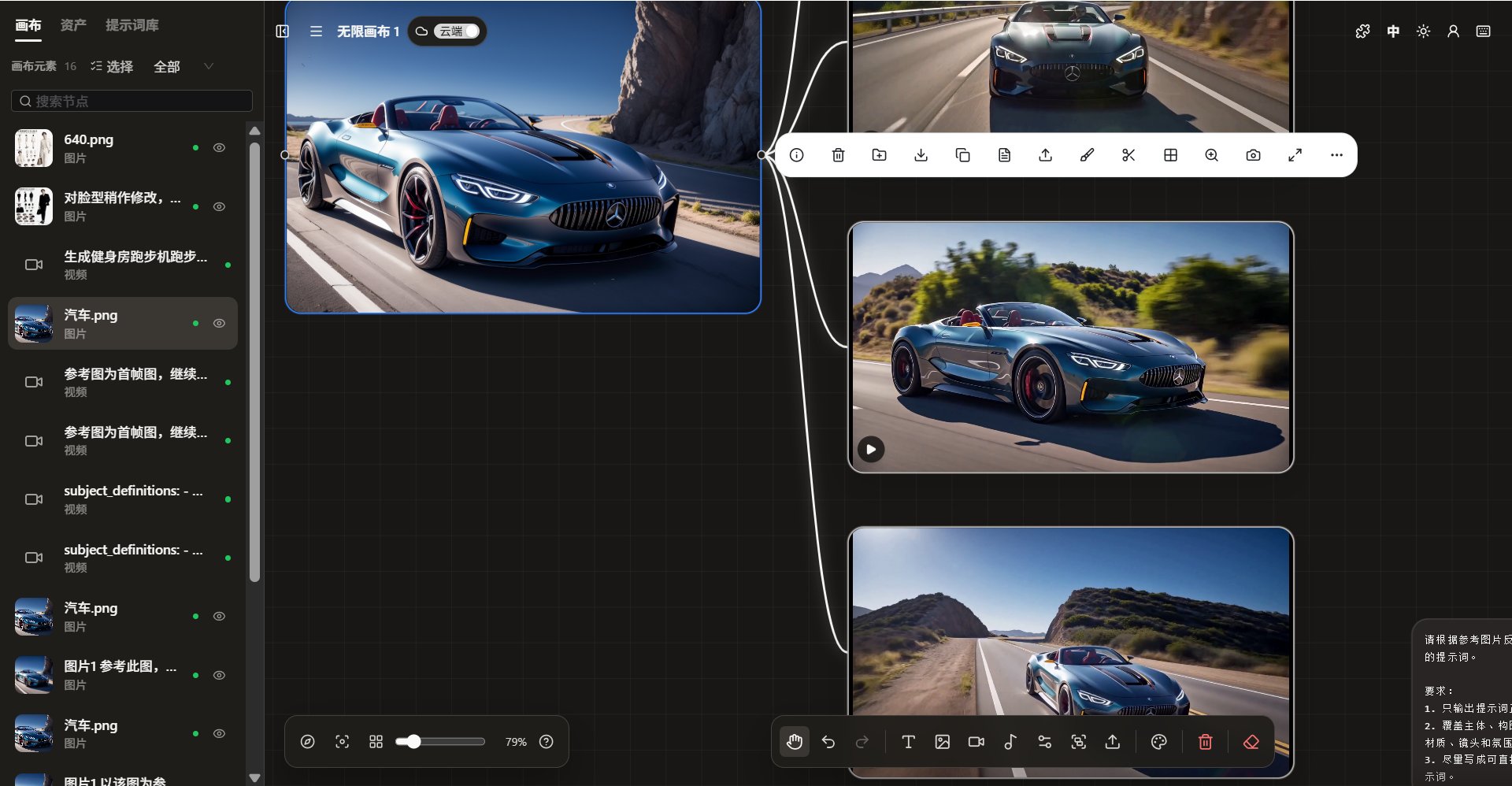Switch language with the 中 button
The width and height of the screenshot is (1512, 786).
point(1393,32)
